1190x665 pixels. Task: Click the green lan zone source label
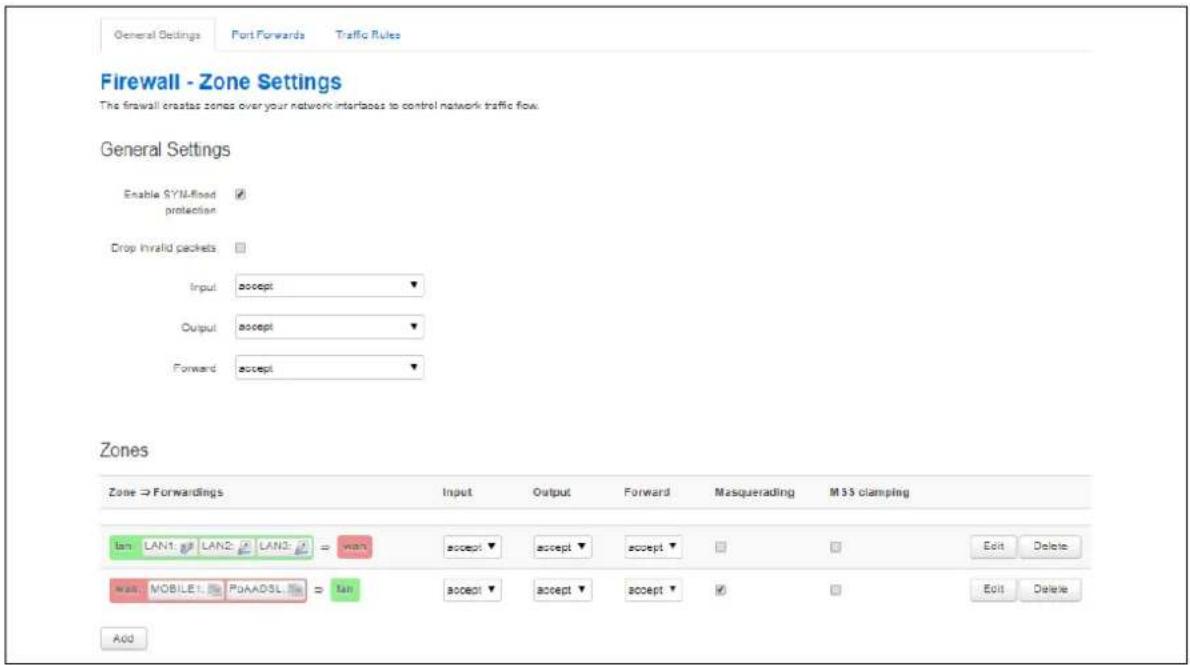point(123,547)
